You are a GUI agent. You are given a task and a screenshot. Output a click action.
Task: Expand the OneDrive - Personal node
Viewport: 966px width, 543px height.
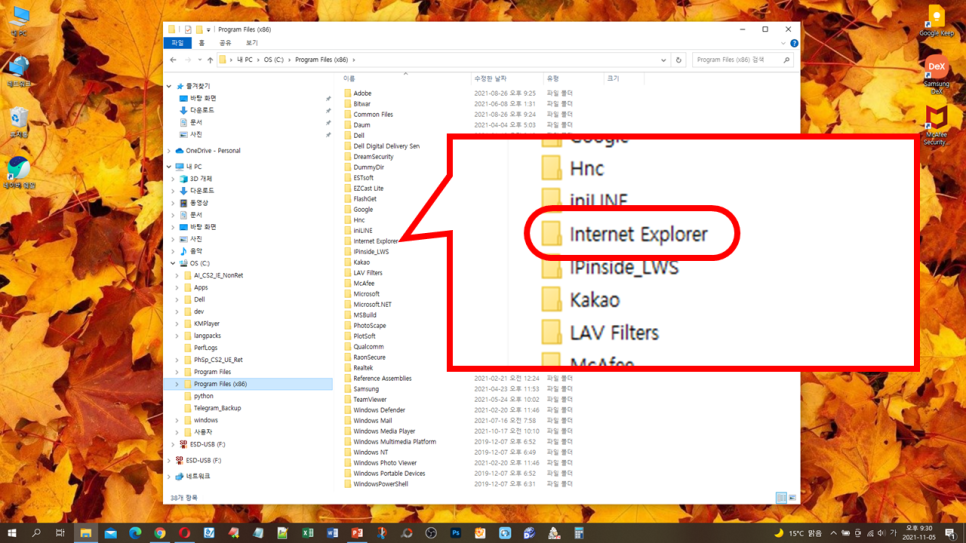click(169, 150)
